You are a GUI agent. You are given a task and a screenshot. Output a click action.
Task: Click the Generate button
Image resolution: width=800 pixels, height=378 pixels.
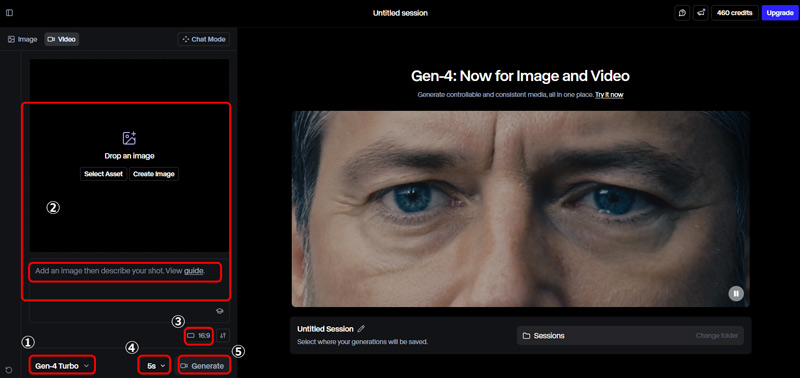203,366
